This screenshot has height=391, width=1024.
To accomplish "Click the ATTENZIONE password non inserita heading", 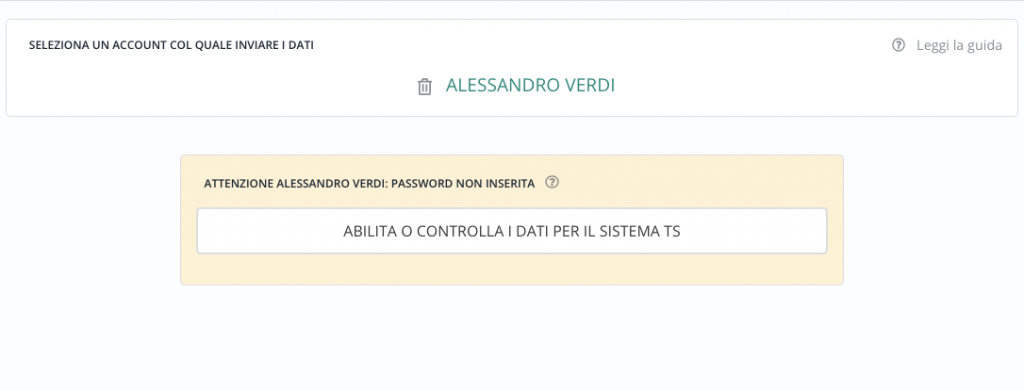I will [369, 184].
